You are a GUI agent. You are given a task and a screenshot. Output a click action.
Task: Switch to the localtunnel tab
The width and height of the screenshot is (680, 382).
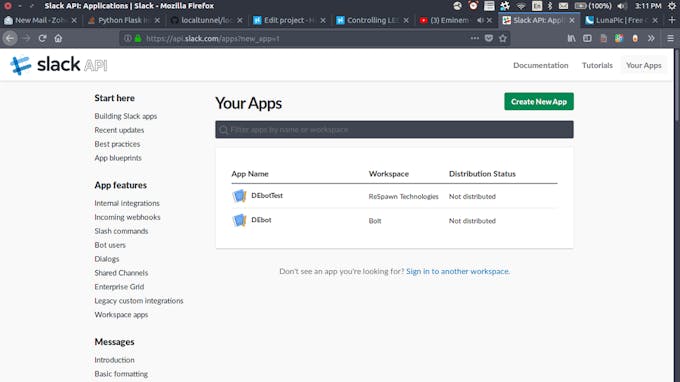207,20
